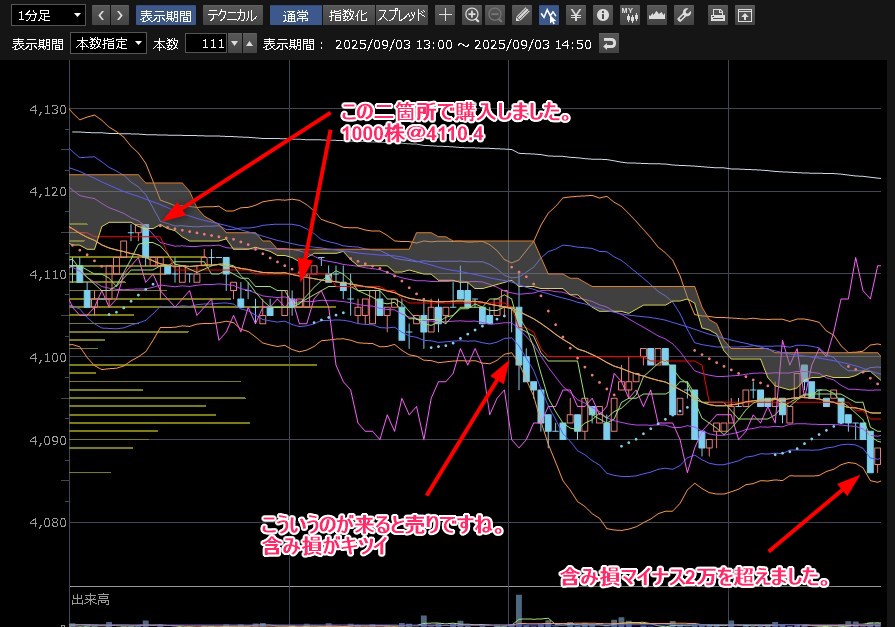Click the date range 2025/09/03 13:00 text
Viewport: 895px width, 627px height.
coord(393,45)
